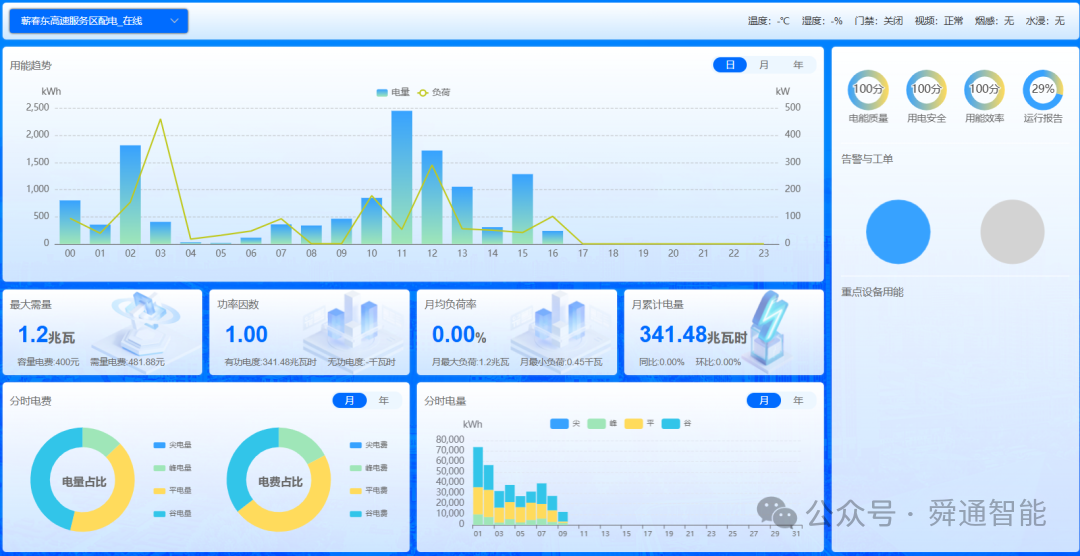The width and height of the screenshot is (1080, 556).
Task: Open the 蕲春东高速服务区配电 station dropdown
Action: [98, 21]
